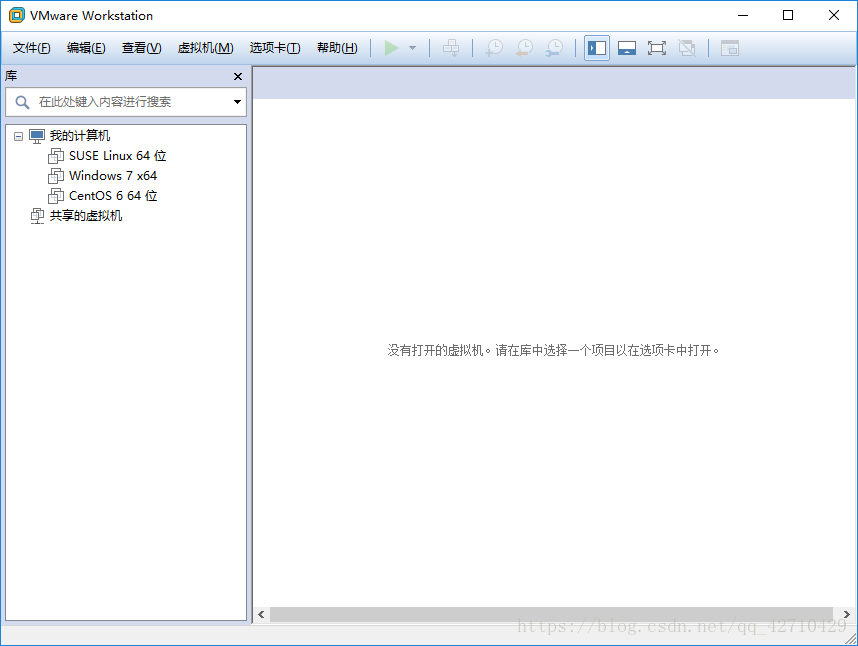Screen dimensions: 858x646
Task: Collapse the 我的计算机 tree node
Action: click(x=19, y=136)
